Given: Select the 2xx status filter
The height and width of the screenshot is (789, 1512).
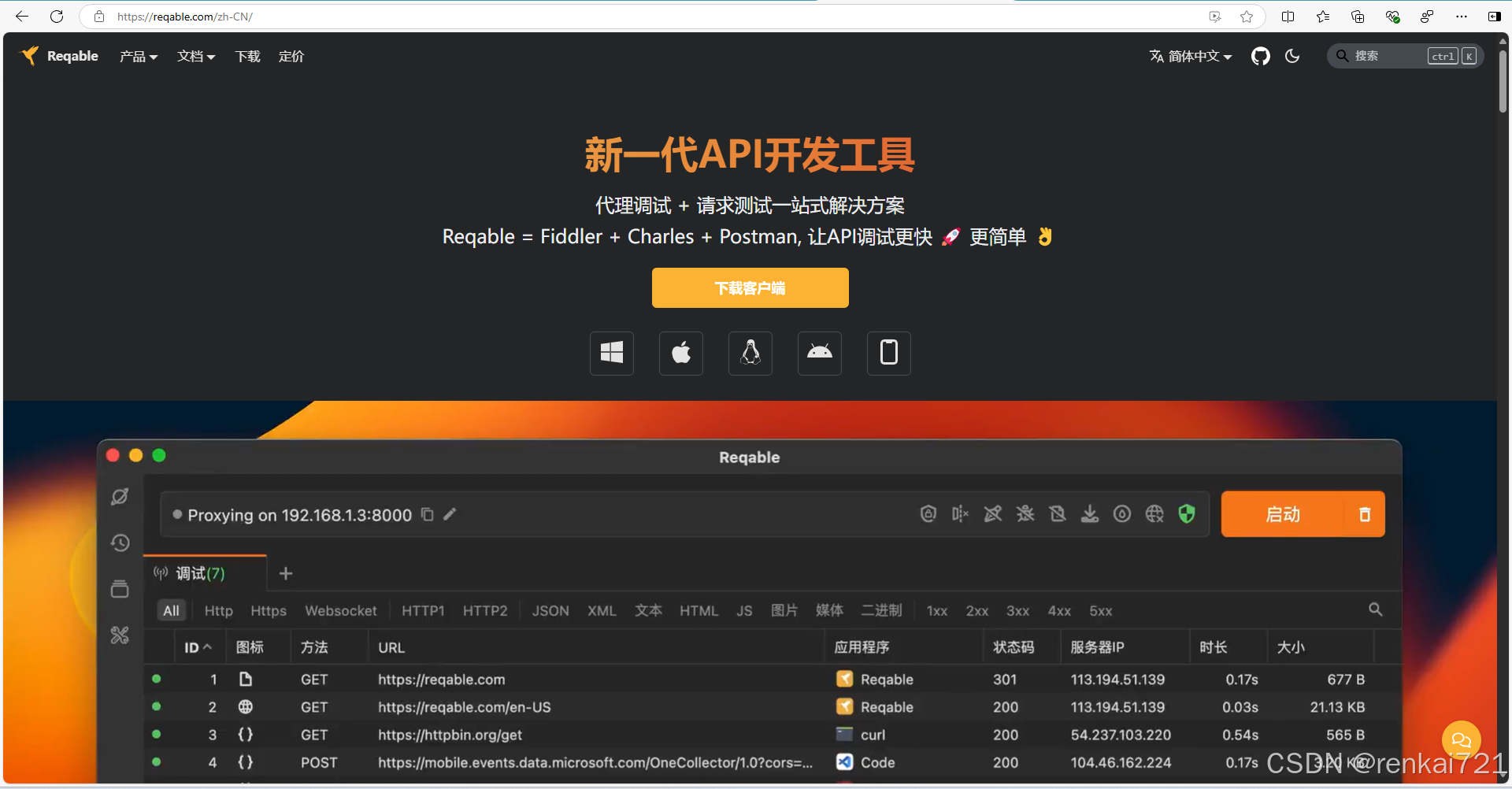Looking at the screenshot, I should click(x=977, y=611).
